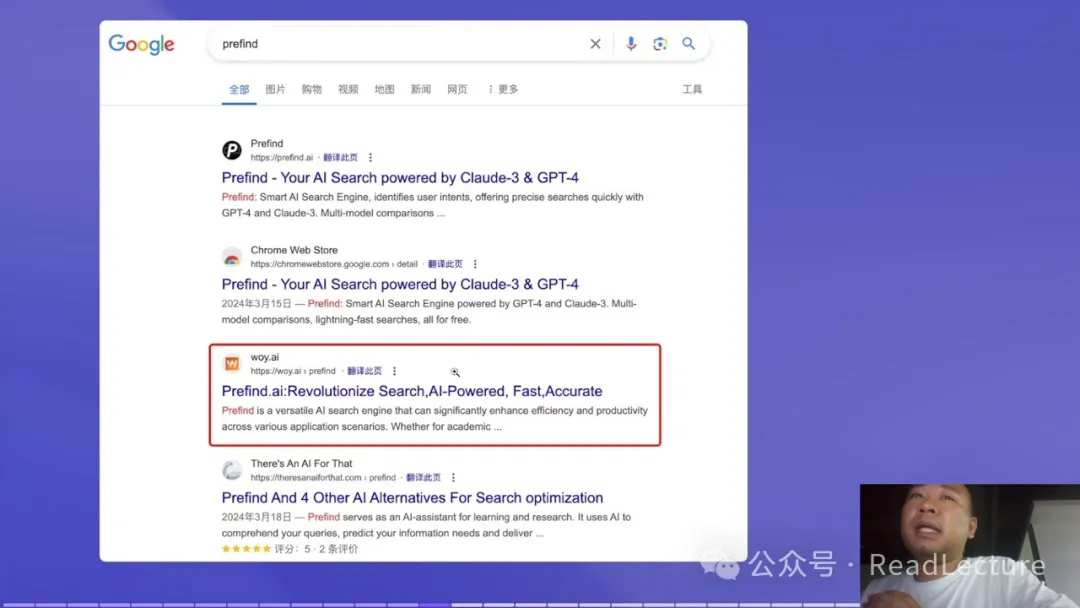Click the search input field containing 'prefind'
The image size is (1080, 608).
tap(400, 44)
